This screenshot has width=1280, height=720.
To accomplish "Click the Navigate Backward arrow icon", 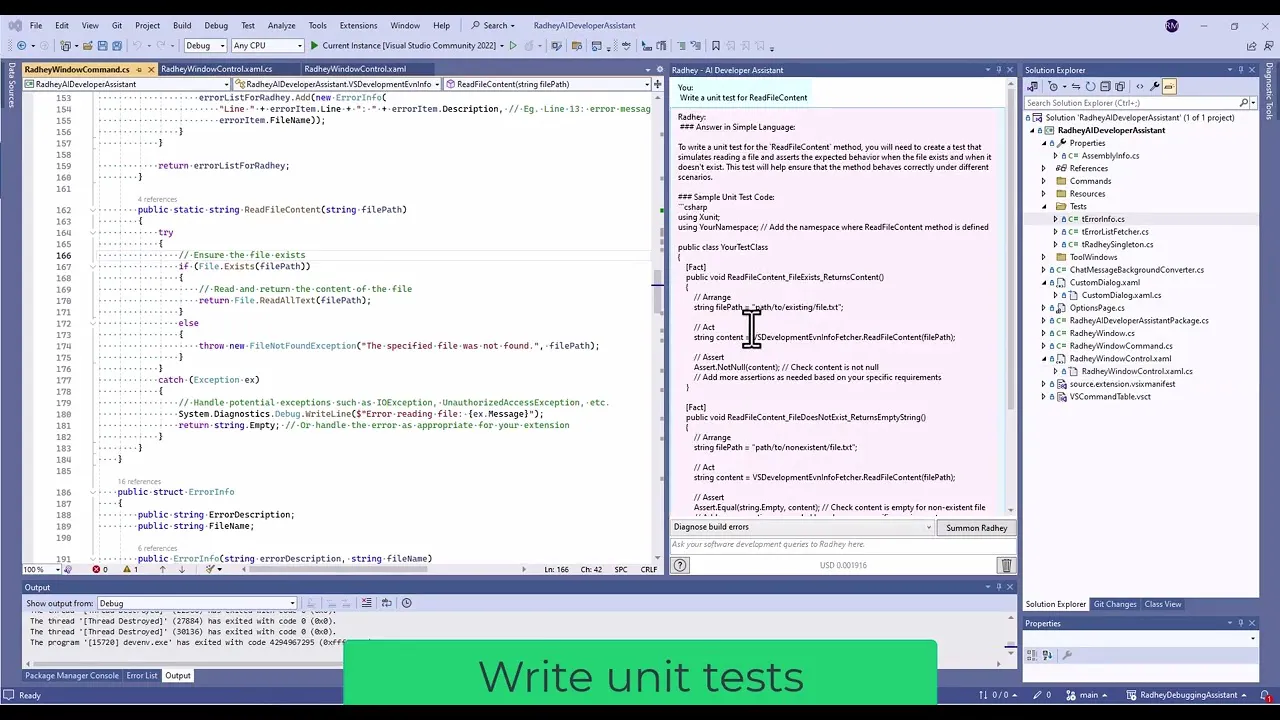I will click(x=22, y=46).
